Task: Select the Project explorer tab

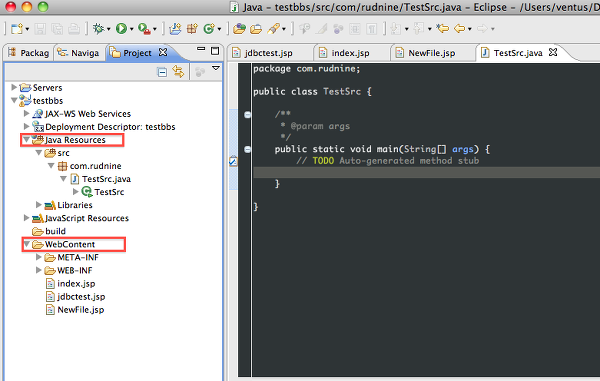Action: [x=131, y=53]
